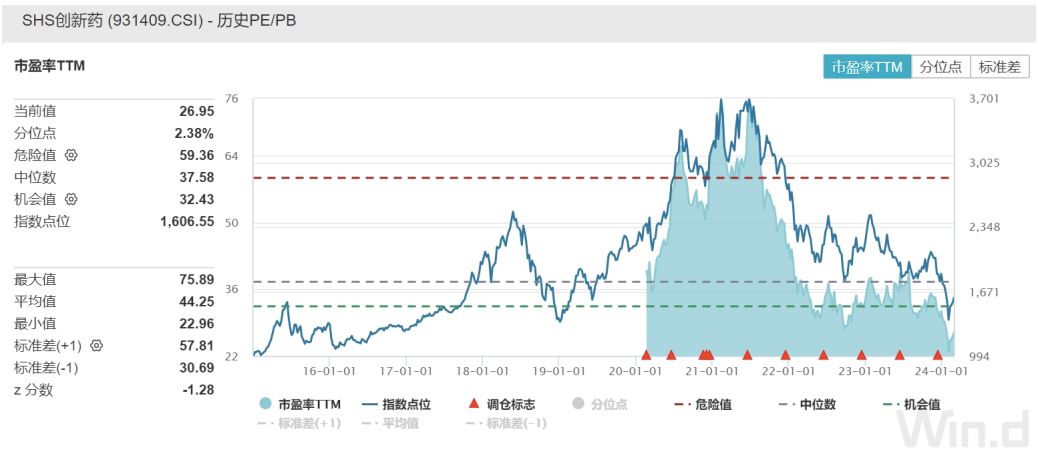Toggle the 指数点位 line legend
The height and width of the screenshot is (453, 1038).
pos(369,404)
